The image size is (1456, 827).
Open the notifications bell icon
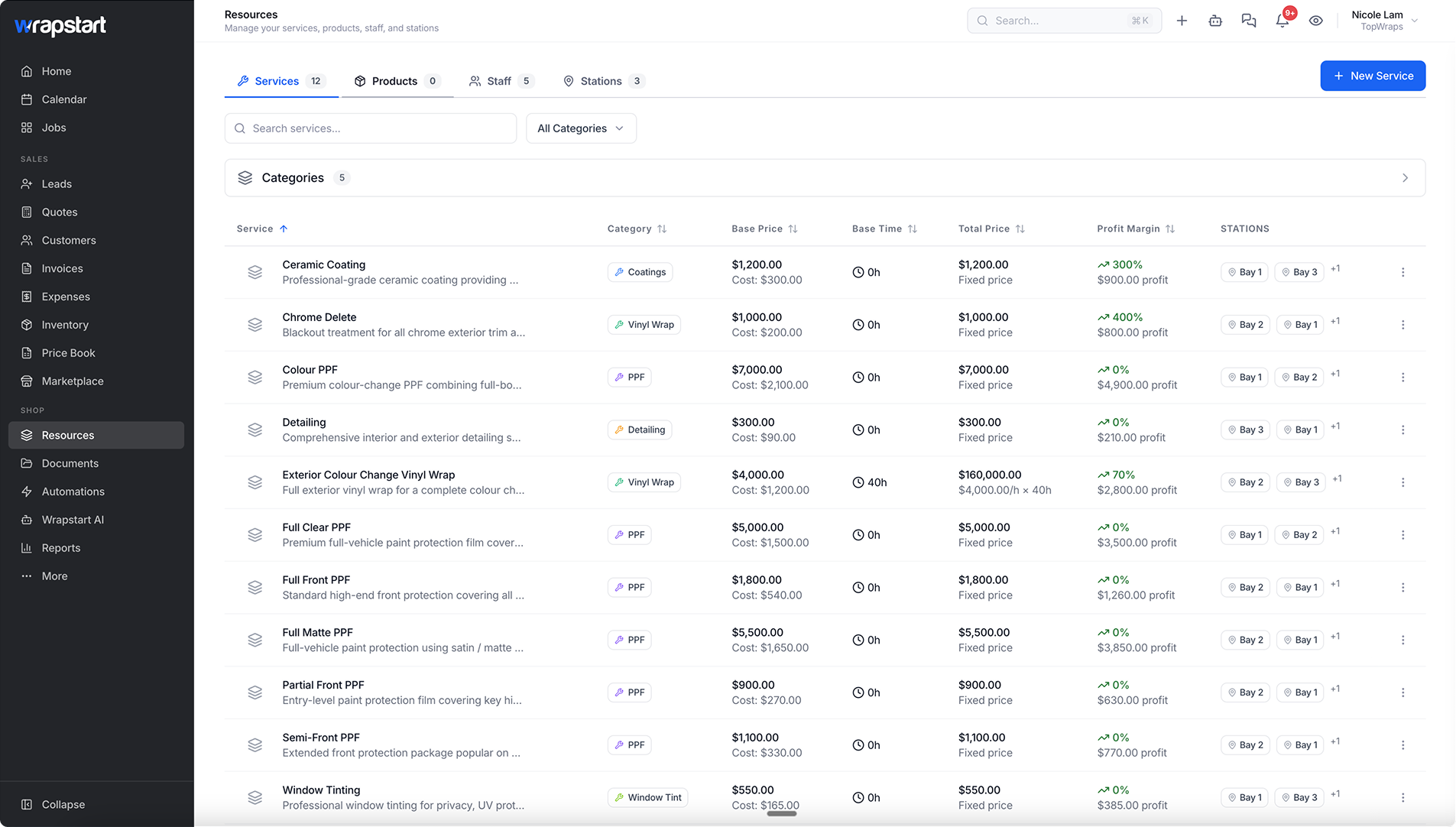point(1283,21)
